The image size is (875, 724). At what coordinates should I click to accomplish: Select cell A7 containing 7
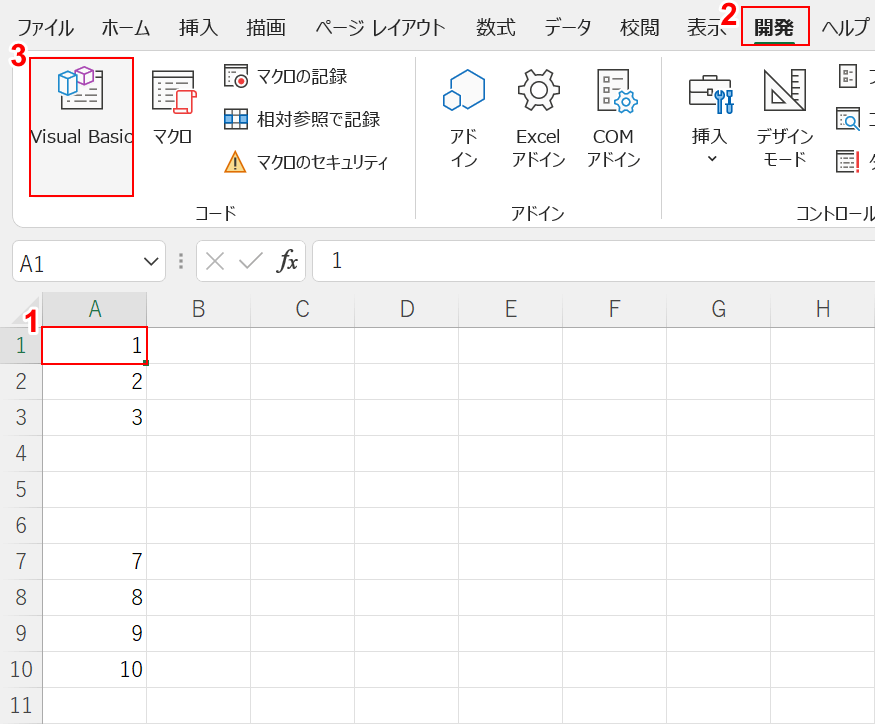pyautogui.click(x=95, y=562)
